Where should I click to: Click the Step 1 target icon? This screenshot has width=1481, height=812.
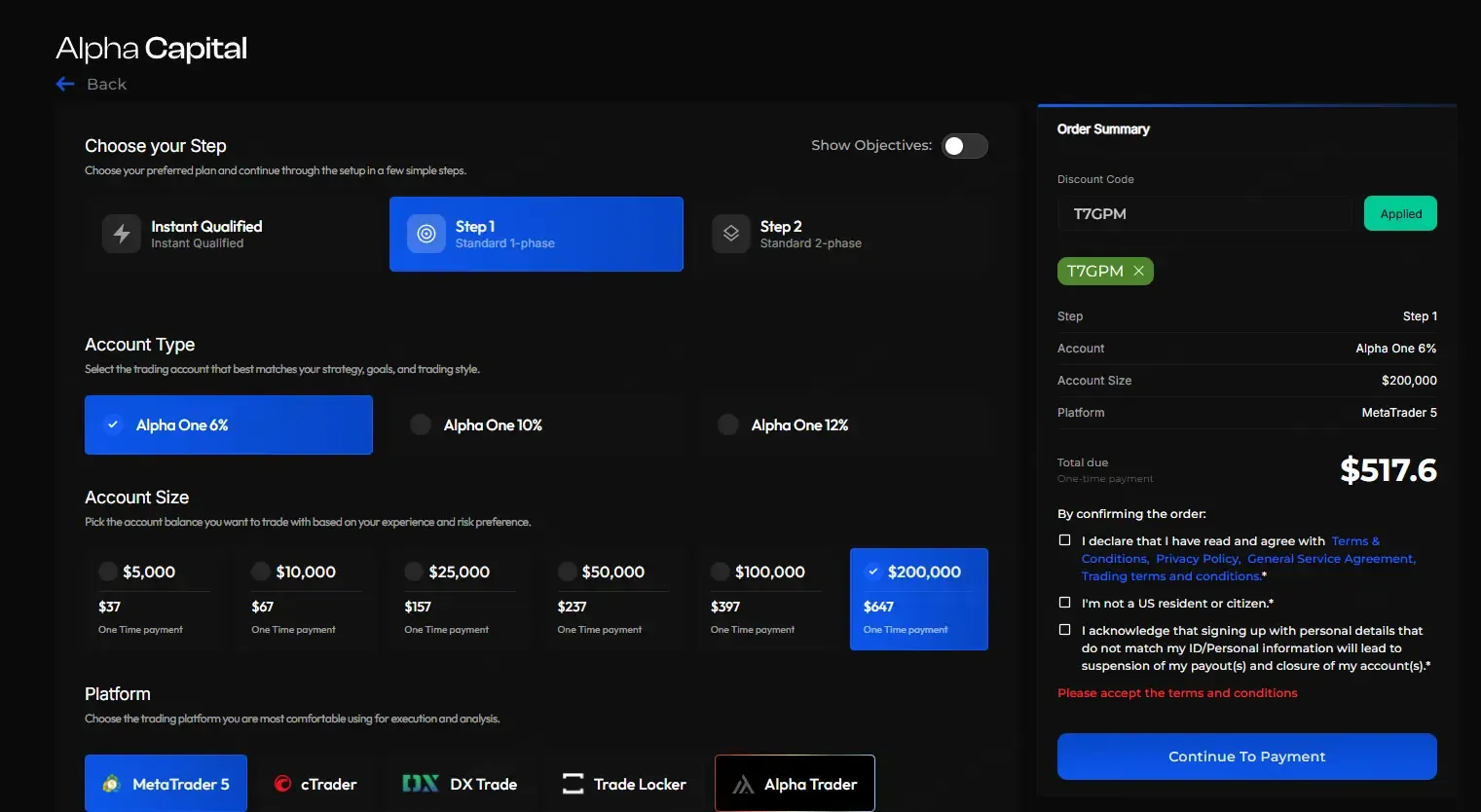(426, 234)
